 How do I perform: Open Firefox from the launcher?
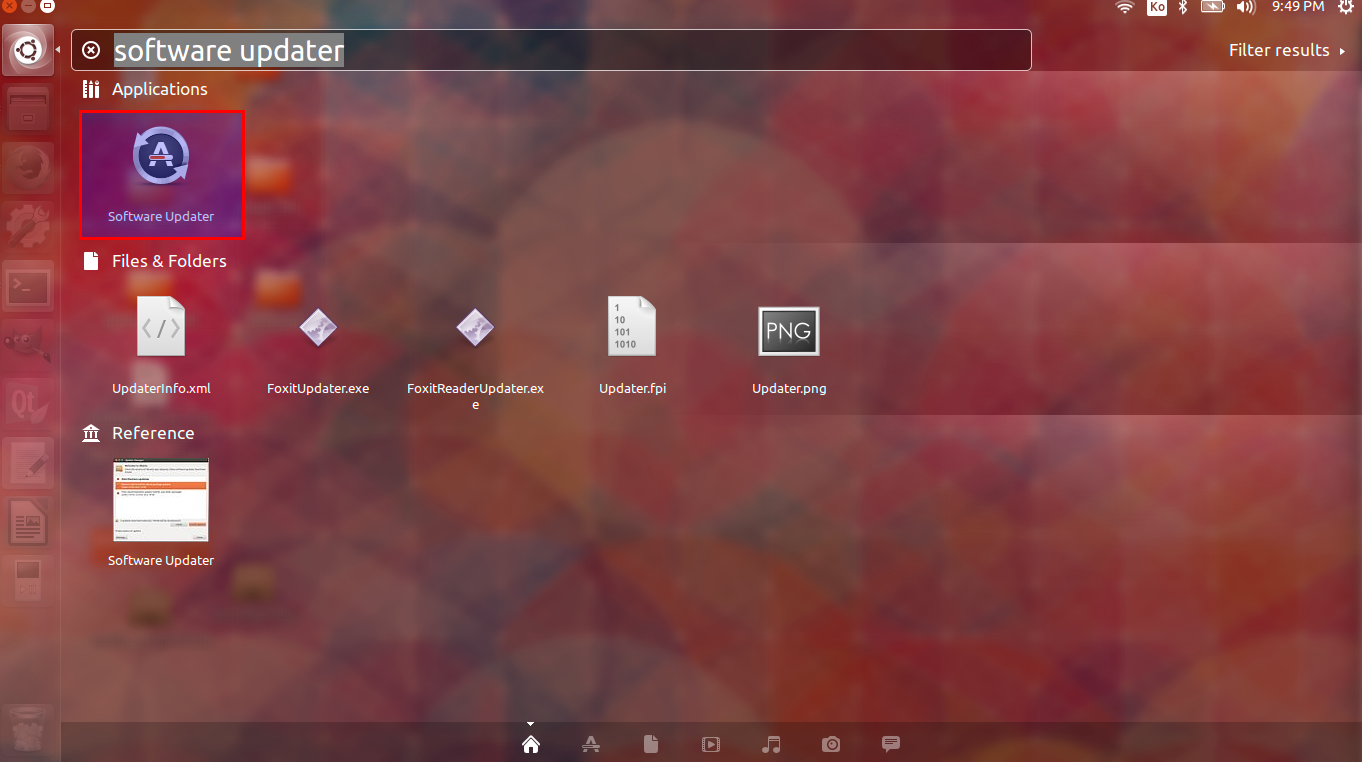click(x=28, y=168)
